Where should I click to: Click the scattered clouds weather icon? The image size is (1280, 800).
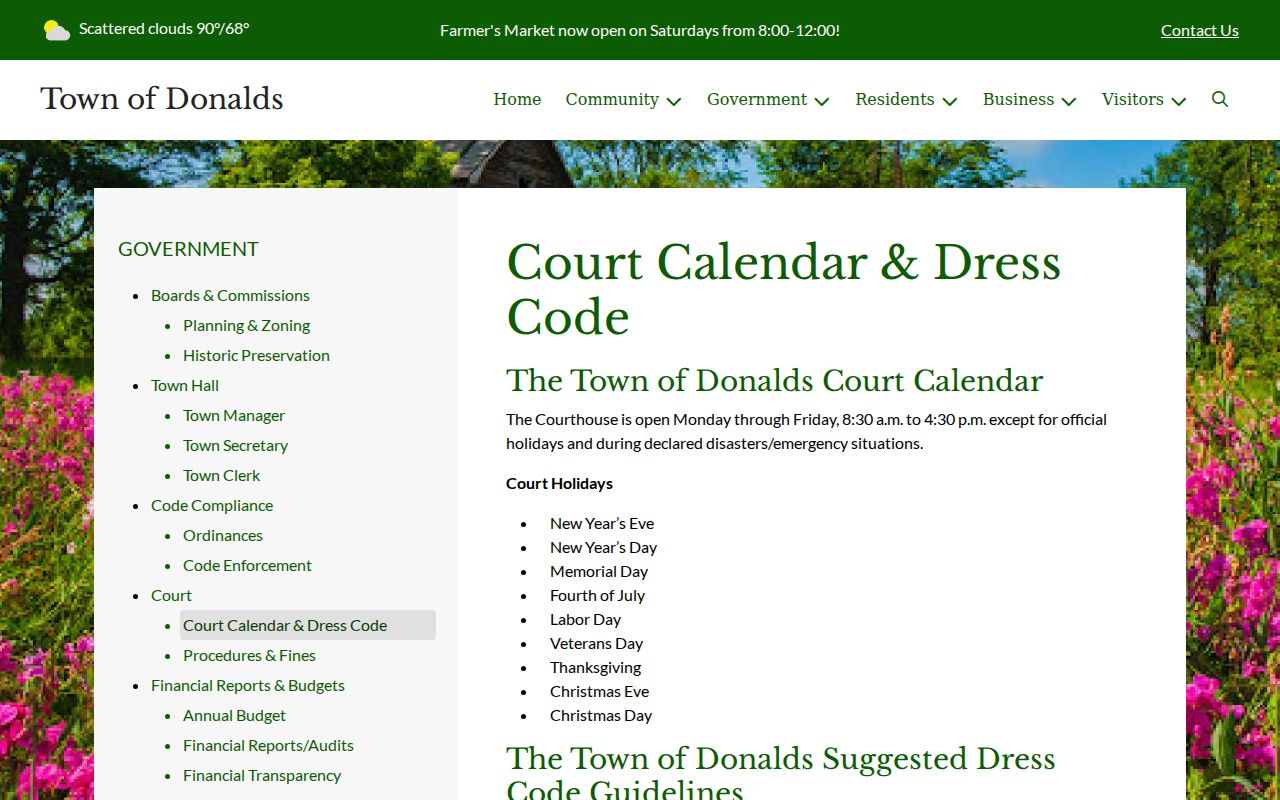click(57, 30)
